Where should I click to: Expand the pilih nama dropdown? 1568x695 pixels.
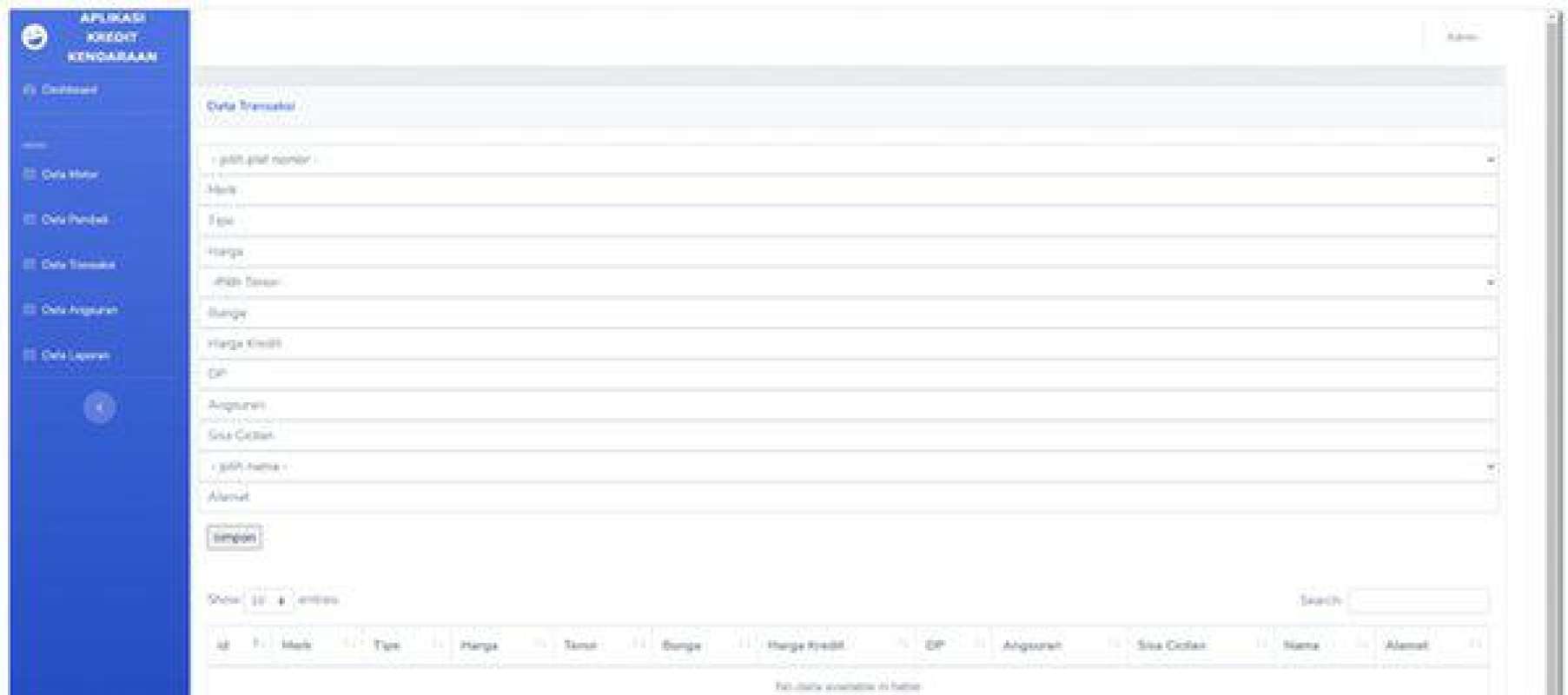848,467
